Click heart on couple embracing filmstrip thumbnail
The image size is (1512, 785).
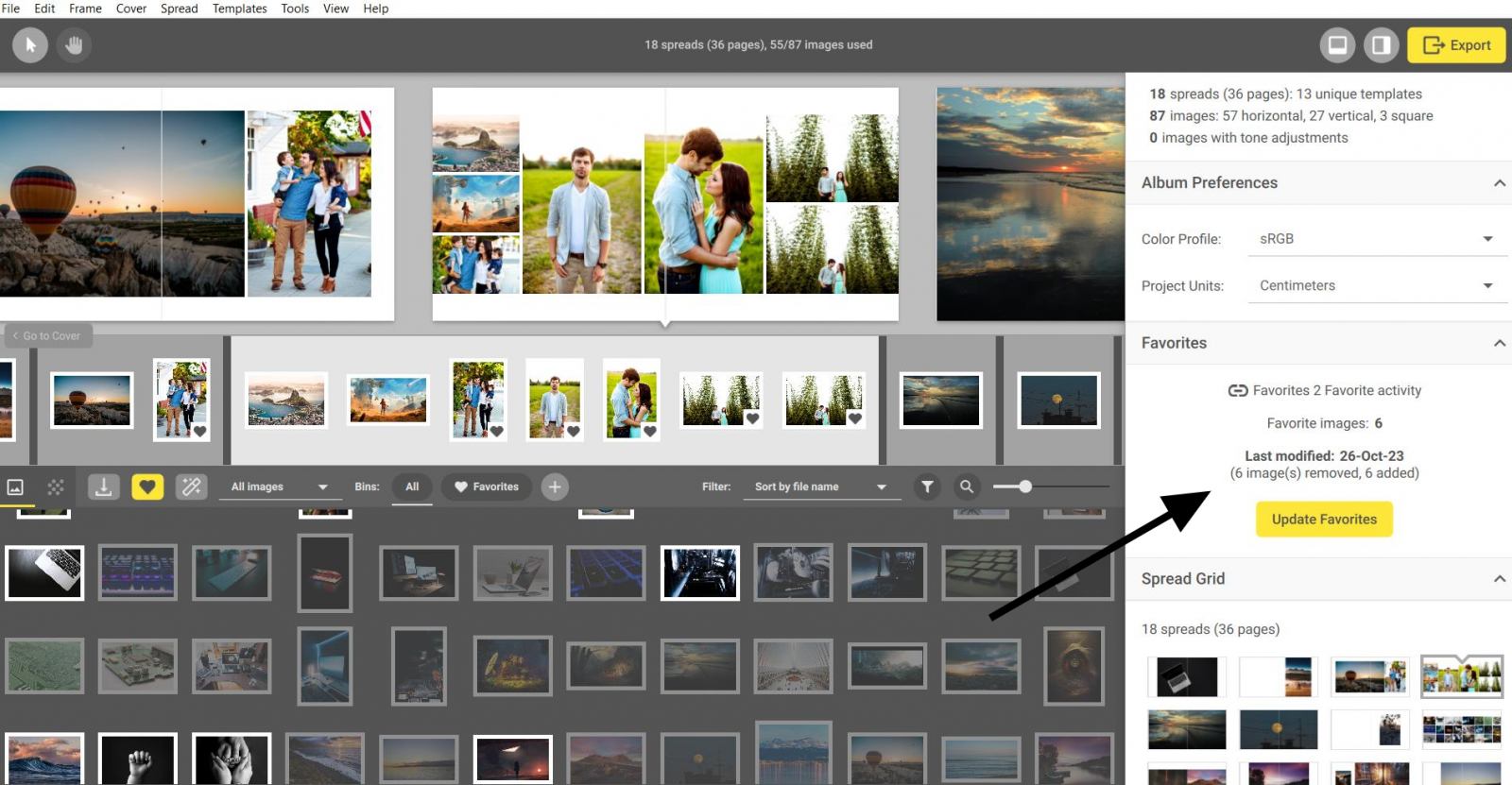[649, 431]
